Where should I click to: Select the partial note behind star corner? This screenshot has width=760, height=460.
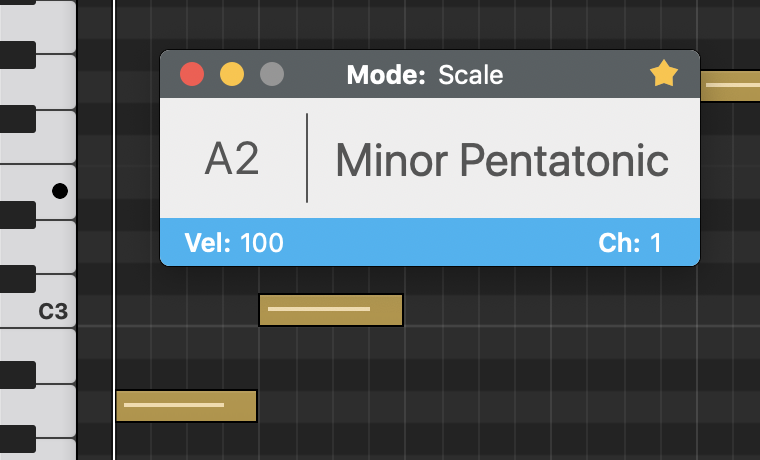730,86
